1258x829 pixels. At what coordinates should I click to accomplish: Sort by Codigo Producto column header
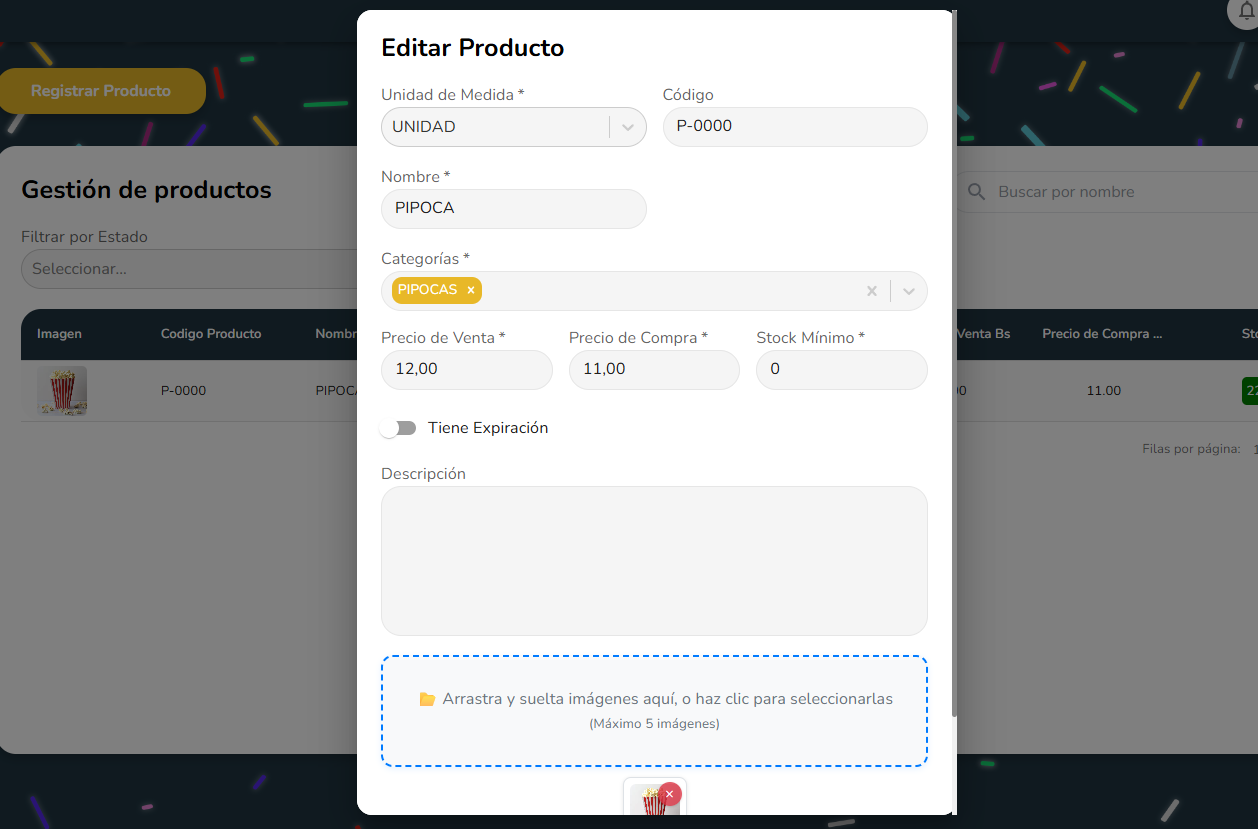pyautogui.click(x=211, y=334)
